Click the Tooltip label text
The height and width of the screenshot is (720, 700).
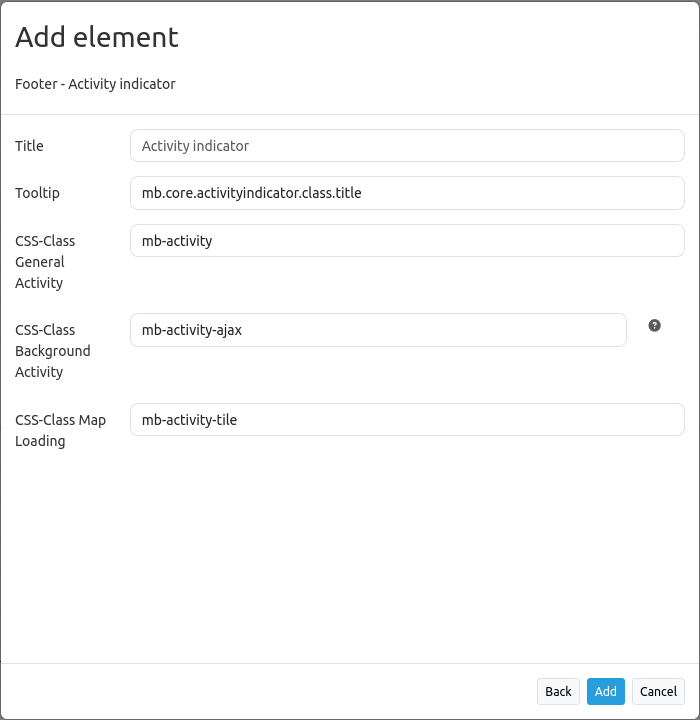[37, 193]
